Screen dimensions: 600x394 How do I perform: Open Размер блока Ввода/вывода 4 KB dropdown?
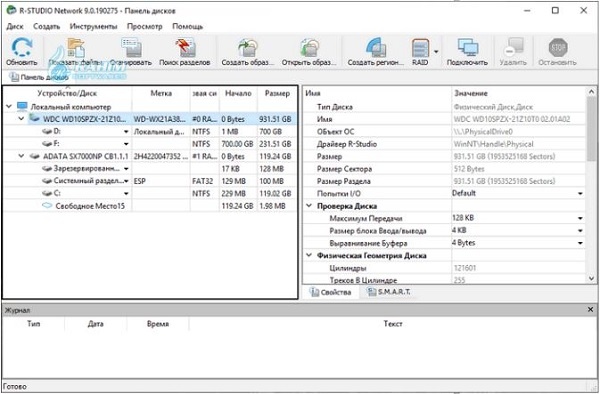point(580,231)
